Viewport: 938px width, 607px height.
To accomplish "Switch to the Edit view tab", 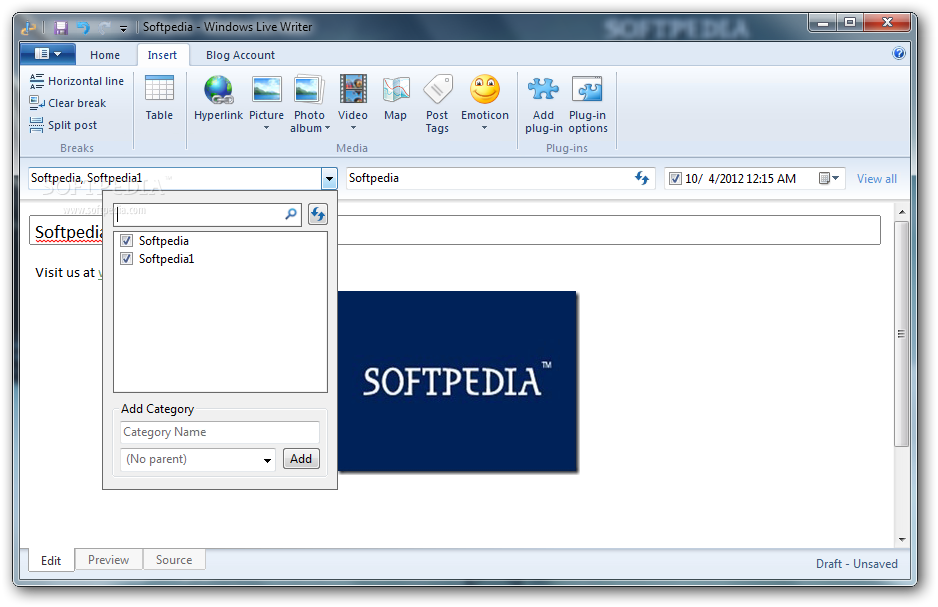I will click(x=51, y=560).
